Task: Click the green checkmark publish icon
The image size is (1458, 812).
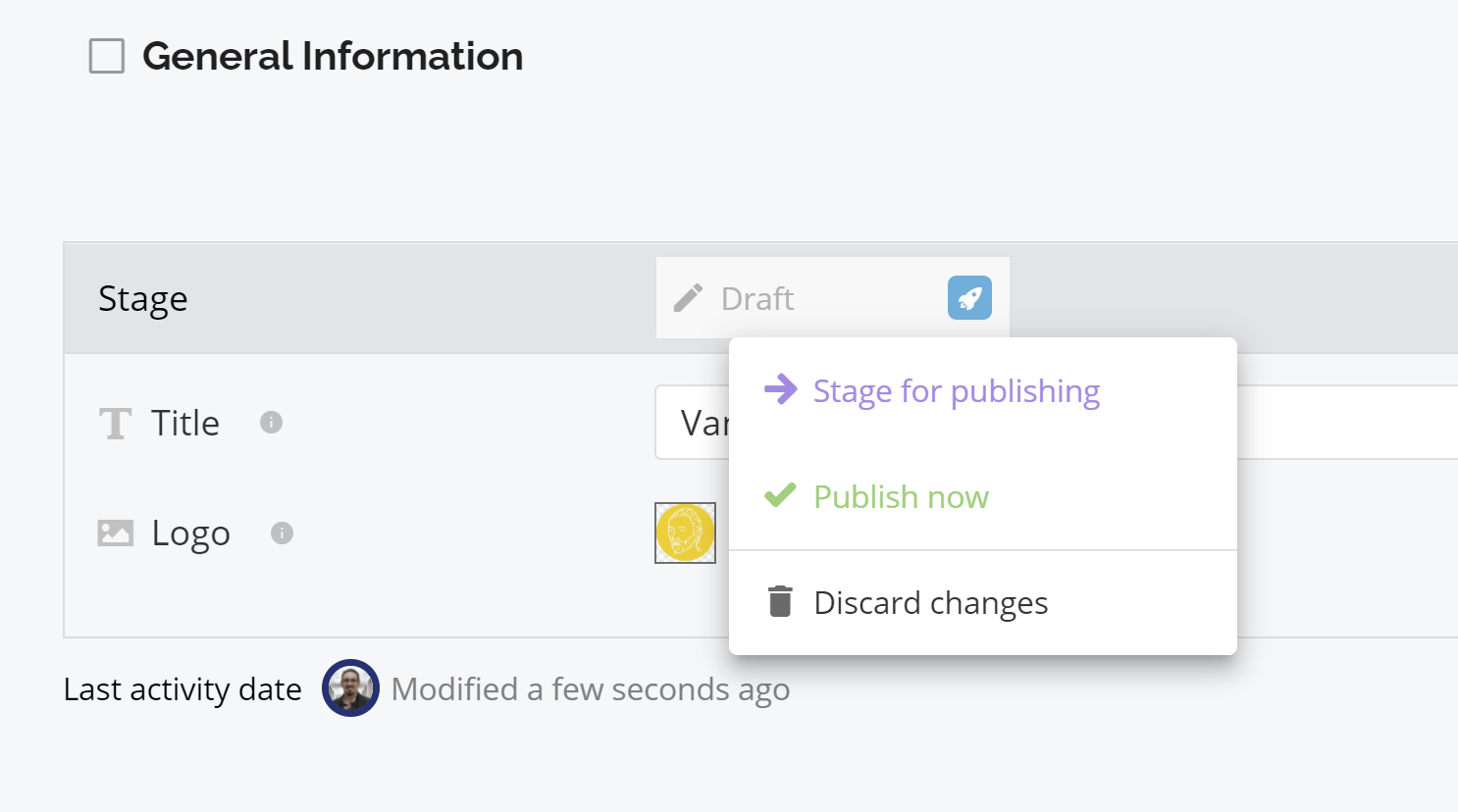Action: [780, 495]
